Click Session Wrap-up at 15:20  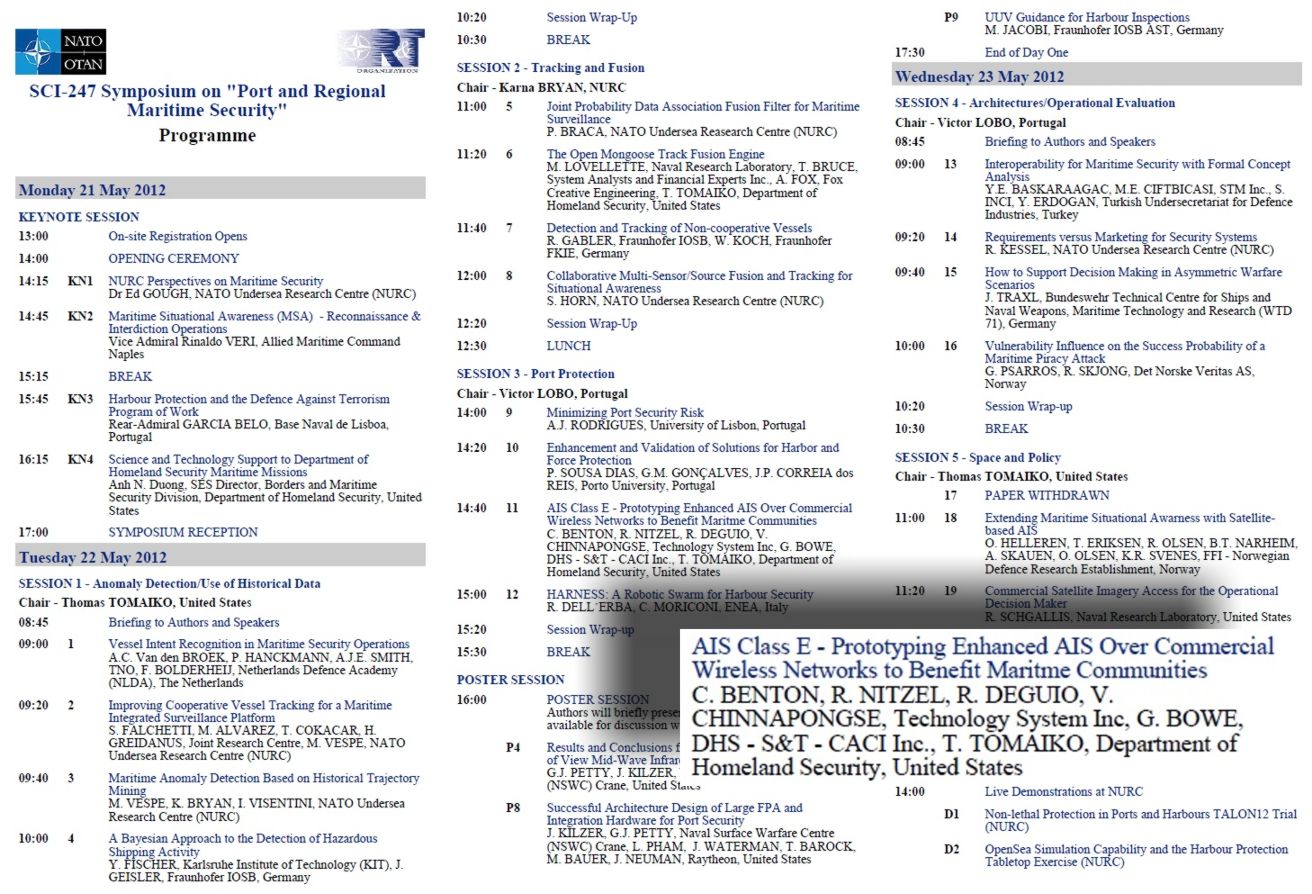point(590,630)
